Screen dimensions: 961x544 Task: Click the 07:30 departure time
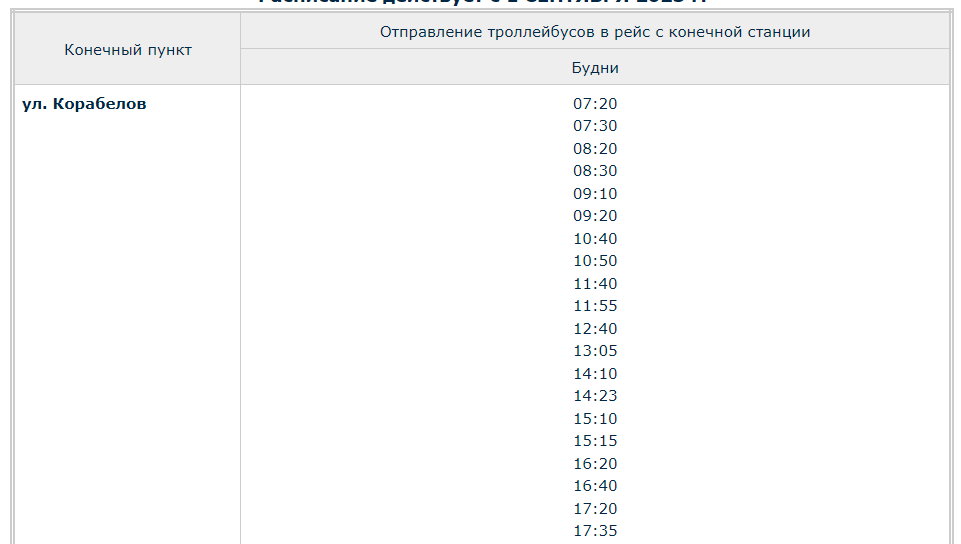coord(594,126)
